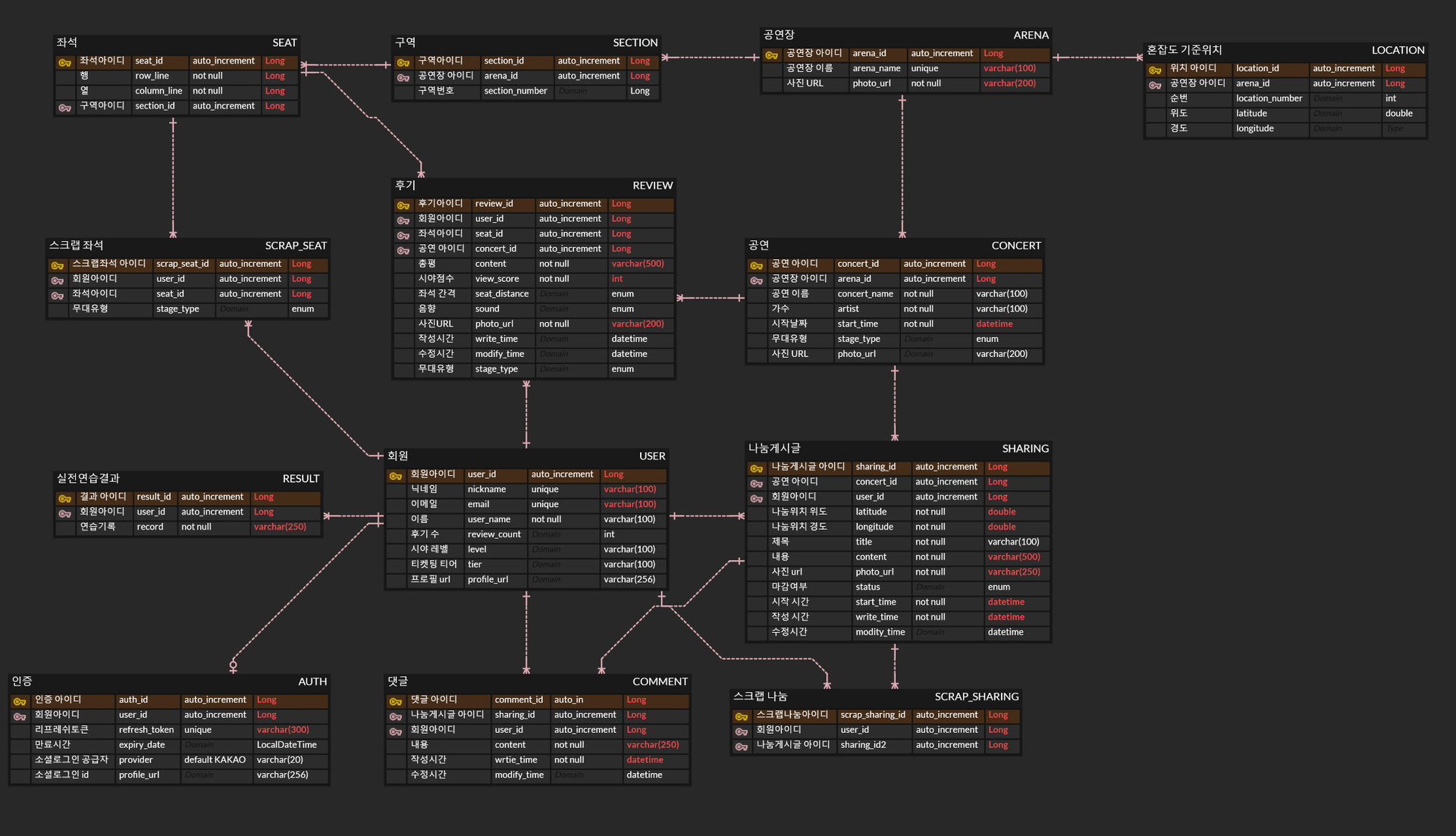
Task: Select the latitude row in LOCATION table
Action: click(x=1250, y=114)
